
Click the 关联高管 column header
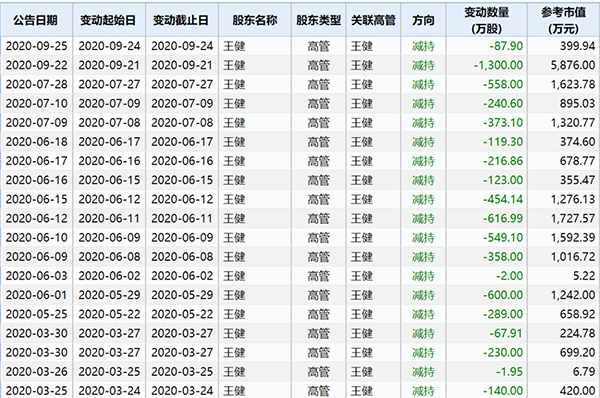[x=373, y=20]
